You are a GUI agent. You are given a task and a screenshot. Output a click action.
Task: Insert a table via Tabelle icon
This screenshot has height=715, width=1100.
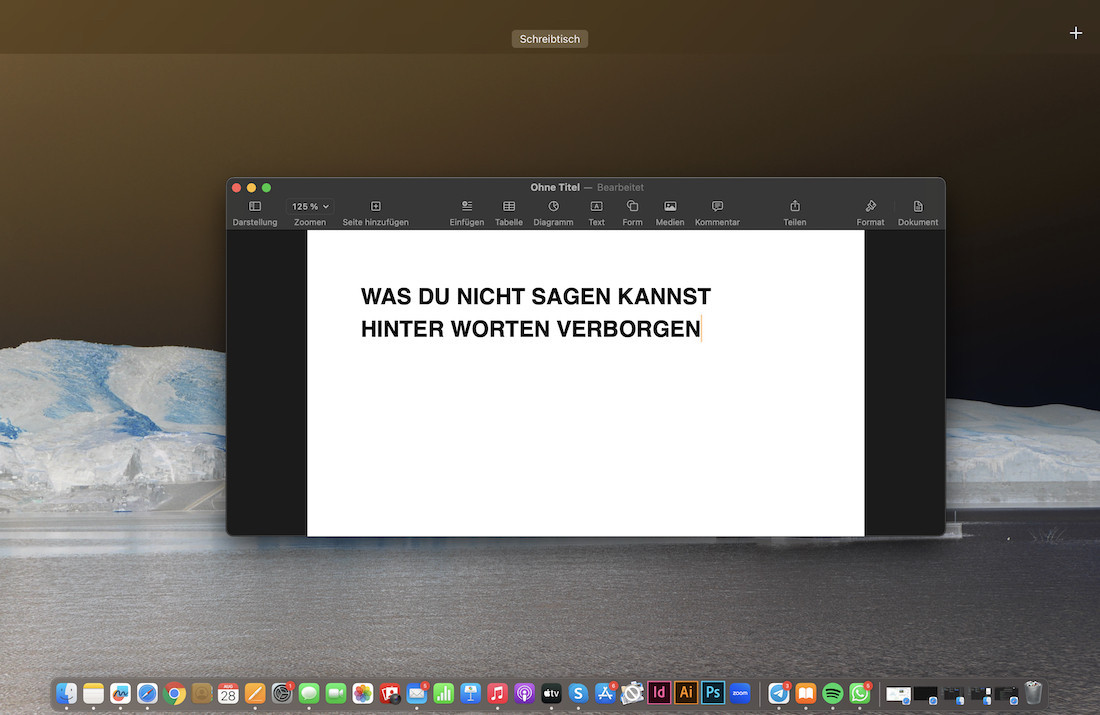tap(509, 207)
